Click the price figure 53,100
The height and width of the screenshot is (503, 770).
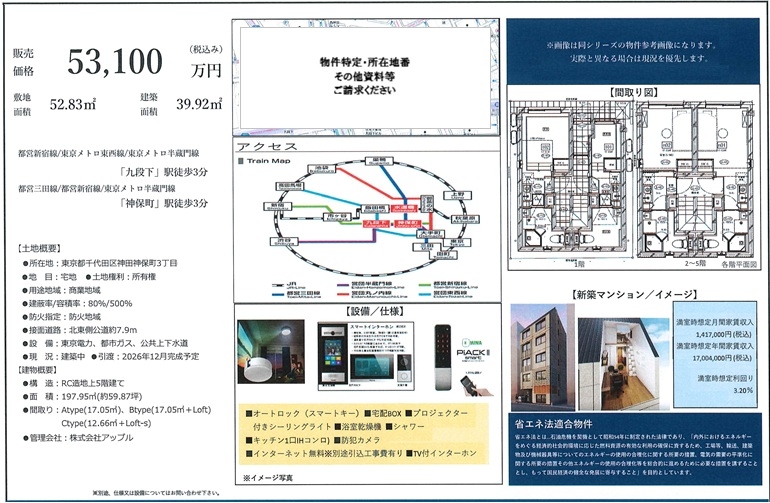[115, 62]
